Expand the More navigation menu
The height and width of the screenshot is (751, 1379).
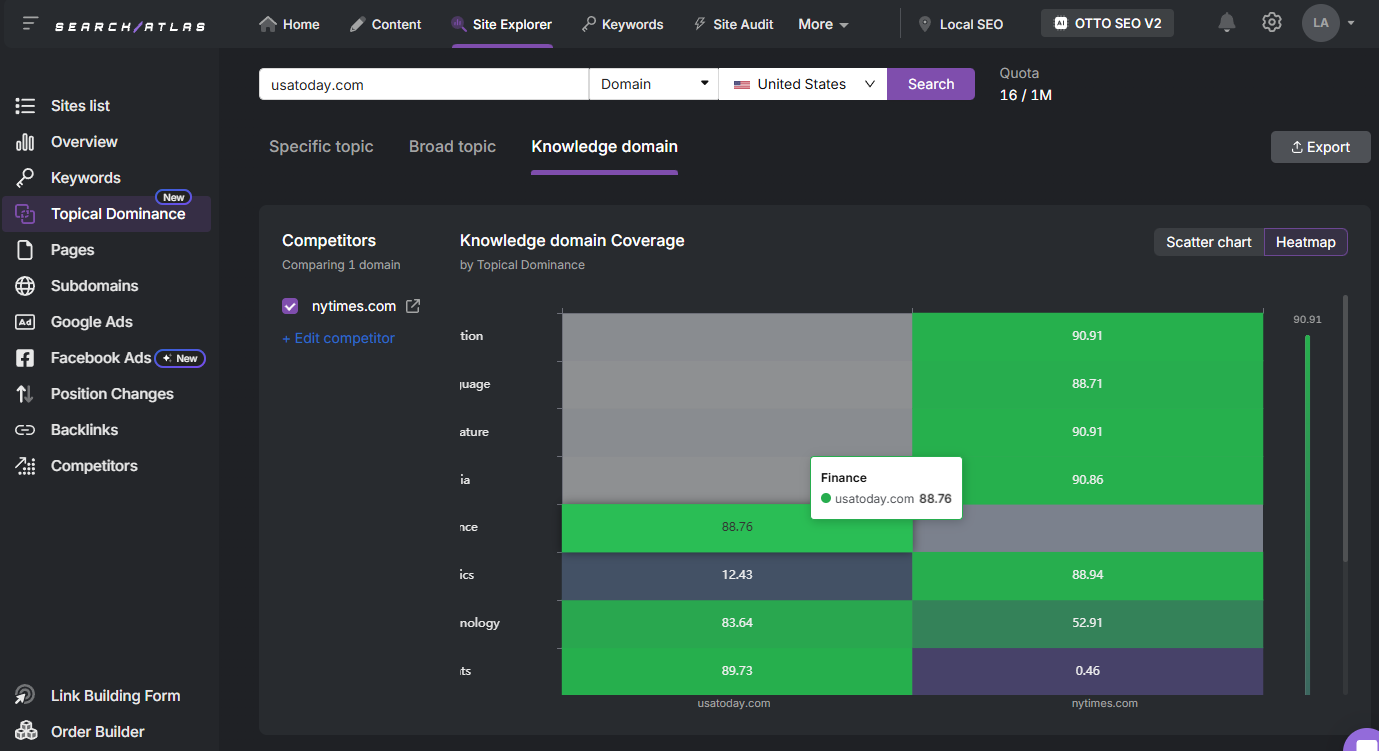[822, 23]
